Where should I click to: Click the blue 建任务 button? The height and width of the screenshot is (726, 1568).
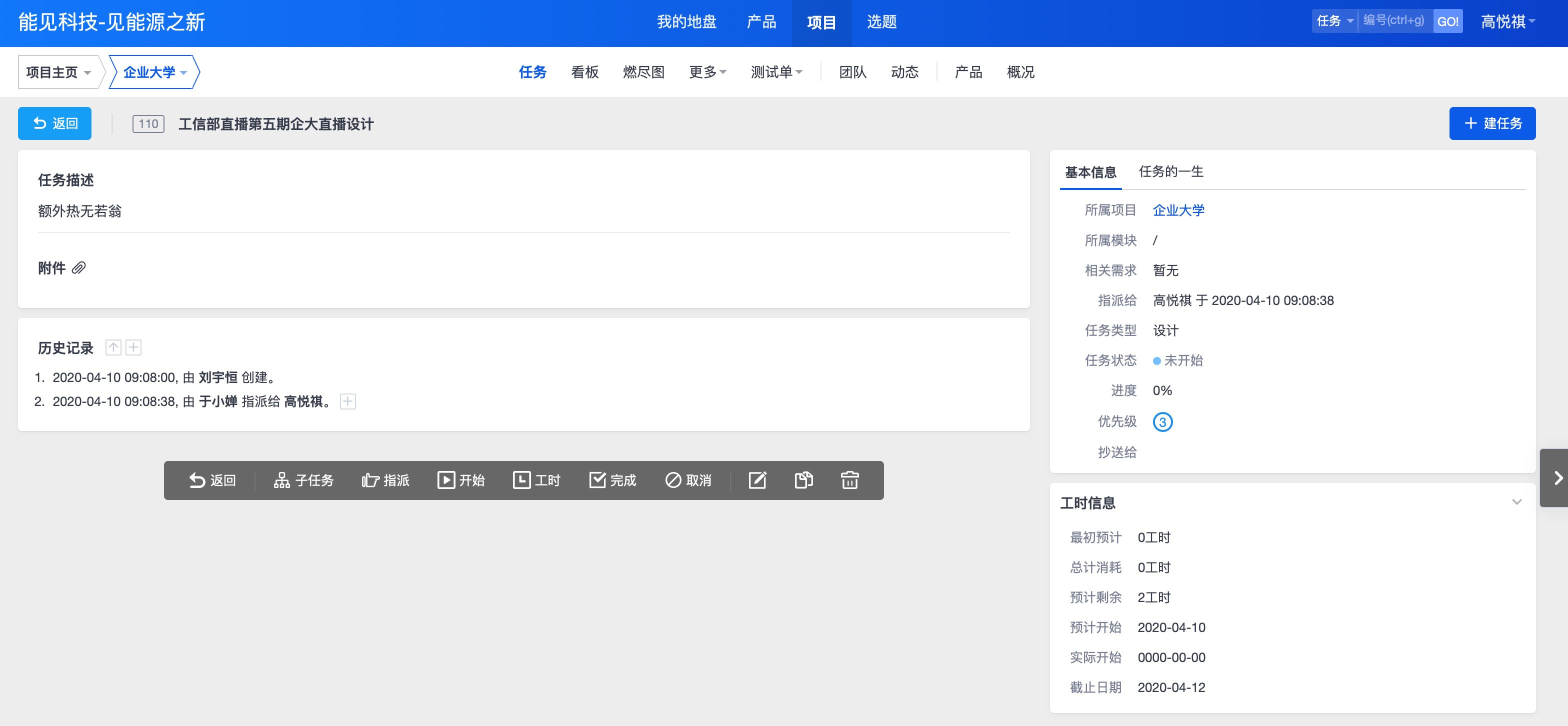(1492, 123)
